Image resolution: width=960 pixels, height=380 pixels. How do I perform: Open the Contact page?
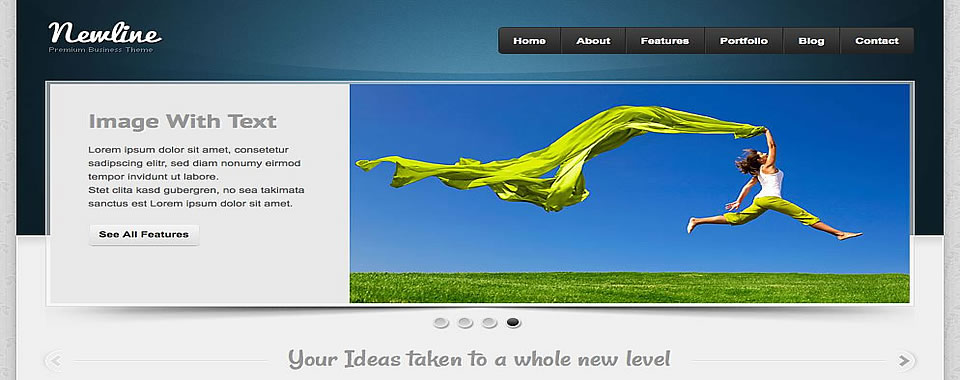pos(877,41)
